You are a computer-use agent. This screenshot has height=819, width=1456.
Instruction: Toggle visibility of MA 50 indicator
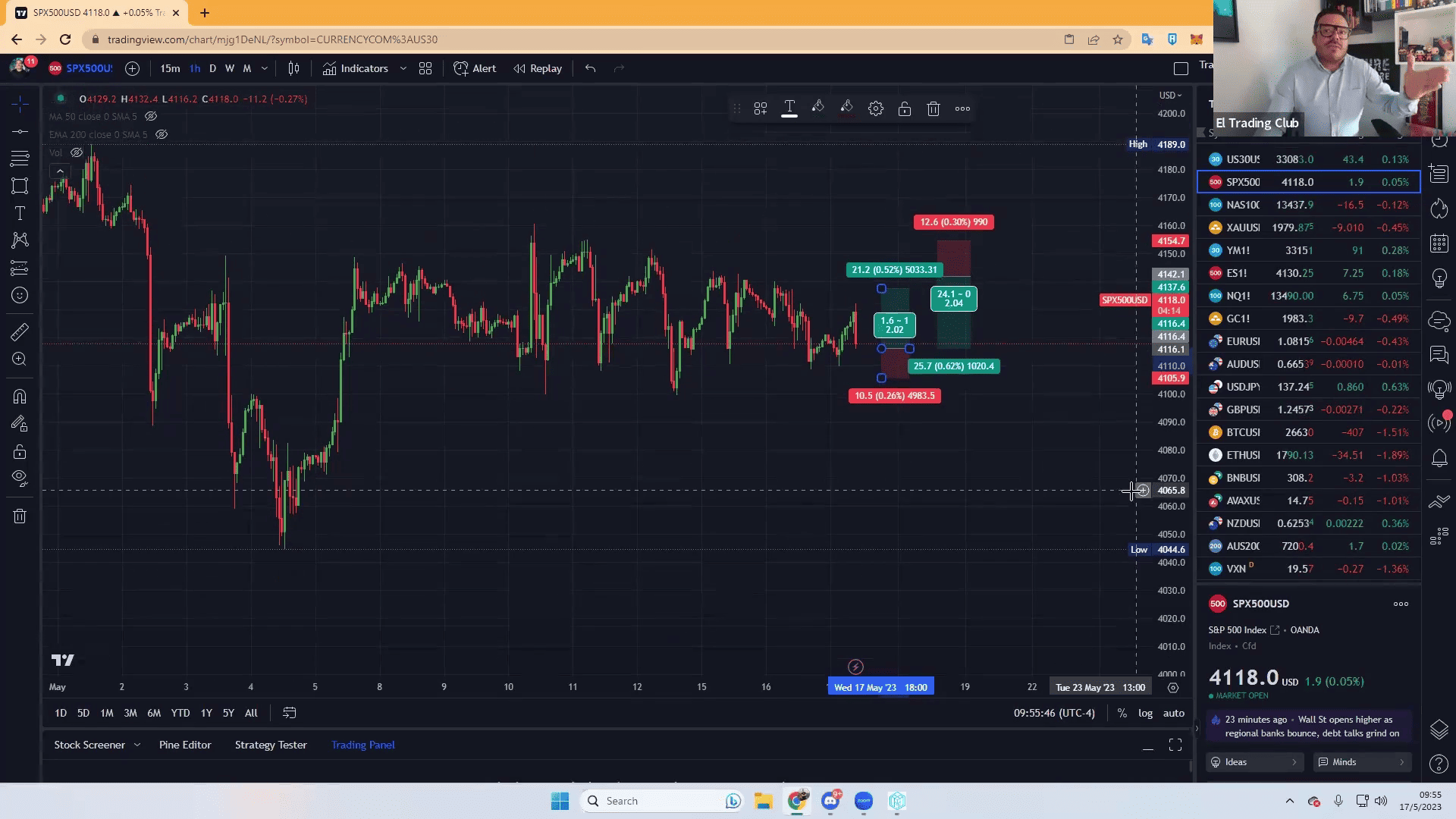pyautogui.click(x=151, y=116)
